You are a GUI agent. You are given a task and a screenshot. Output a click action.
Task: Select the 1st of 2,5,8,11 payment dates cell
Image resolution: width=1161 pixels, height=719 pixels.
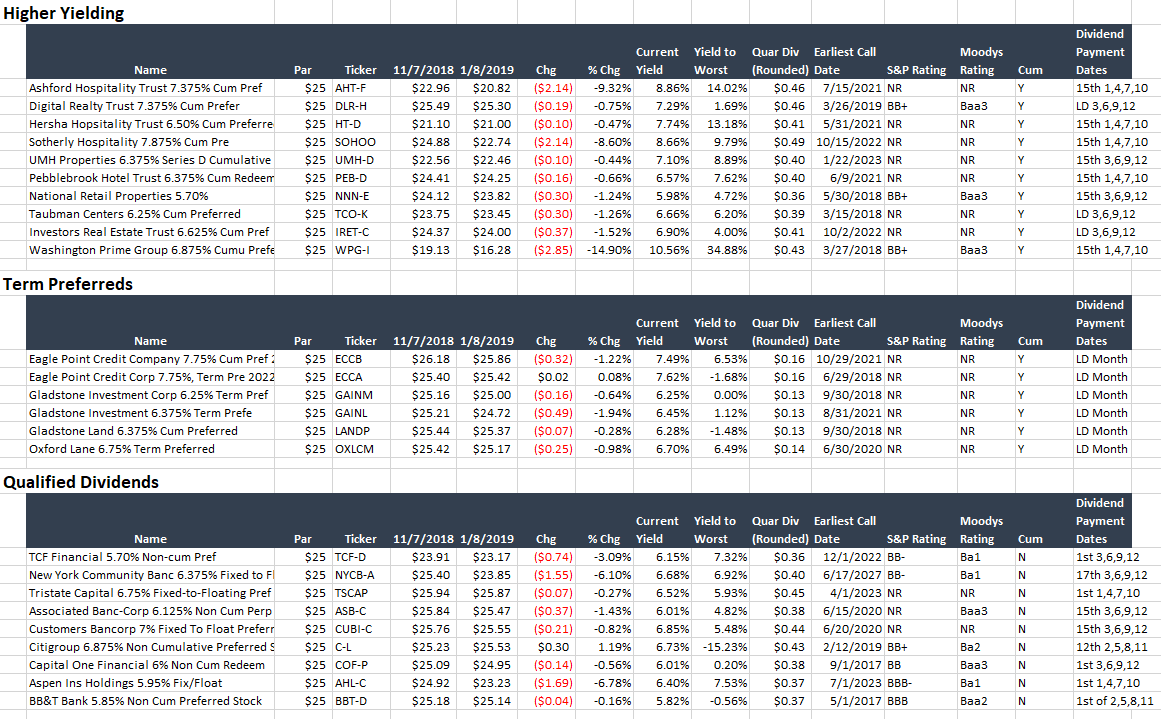[1114, 701]
